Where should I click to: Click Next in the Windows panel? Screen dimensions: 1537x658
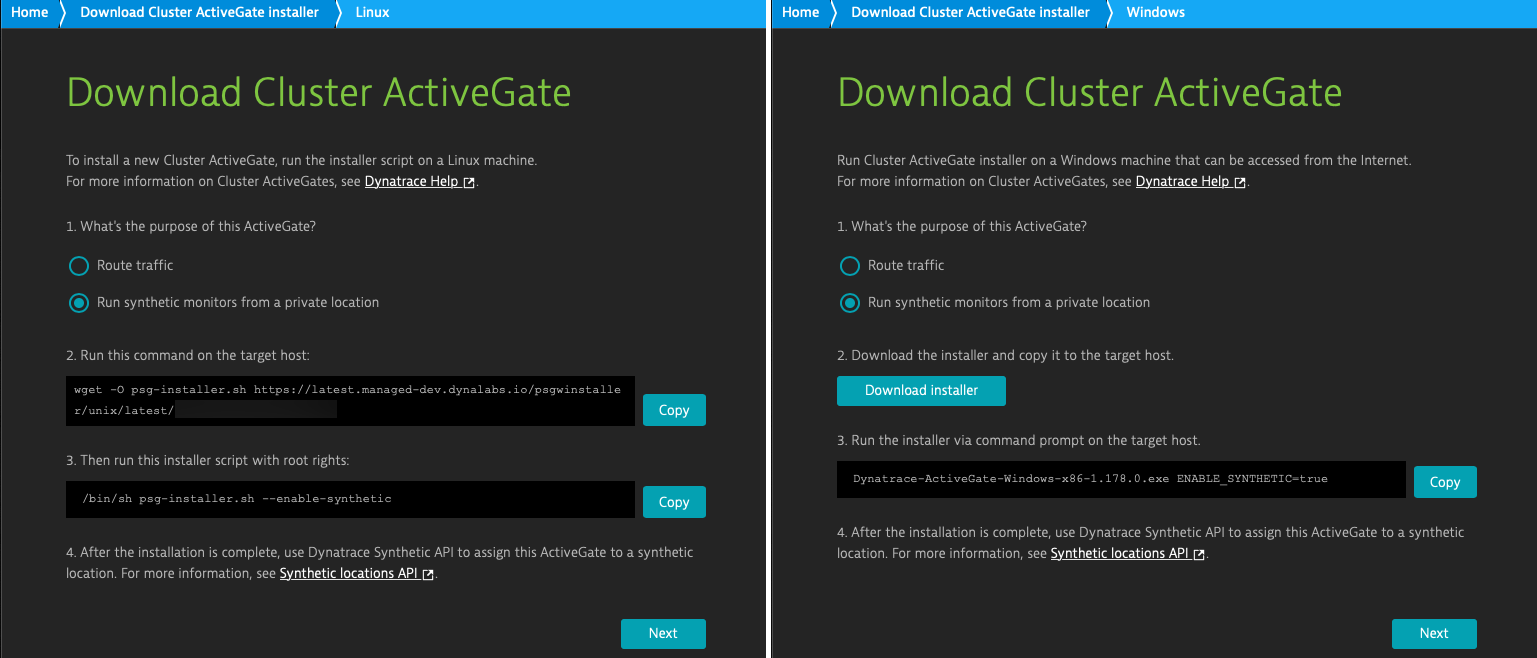coord(1434,634)
